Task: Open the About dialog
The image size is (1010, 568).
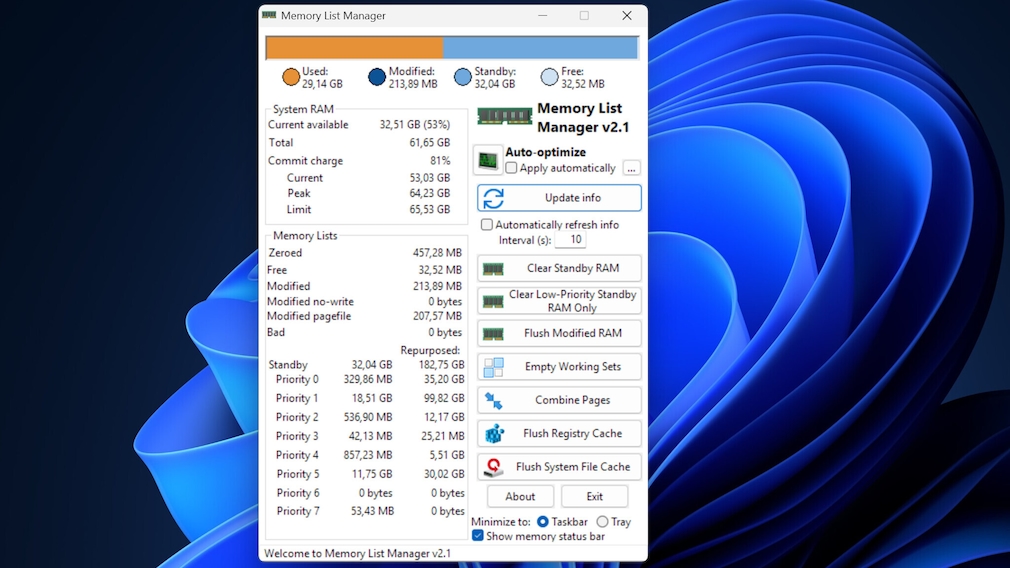Action: click(520, 497)
